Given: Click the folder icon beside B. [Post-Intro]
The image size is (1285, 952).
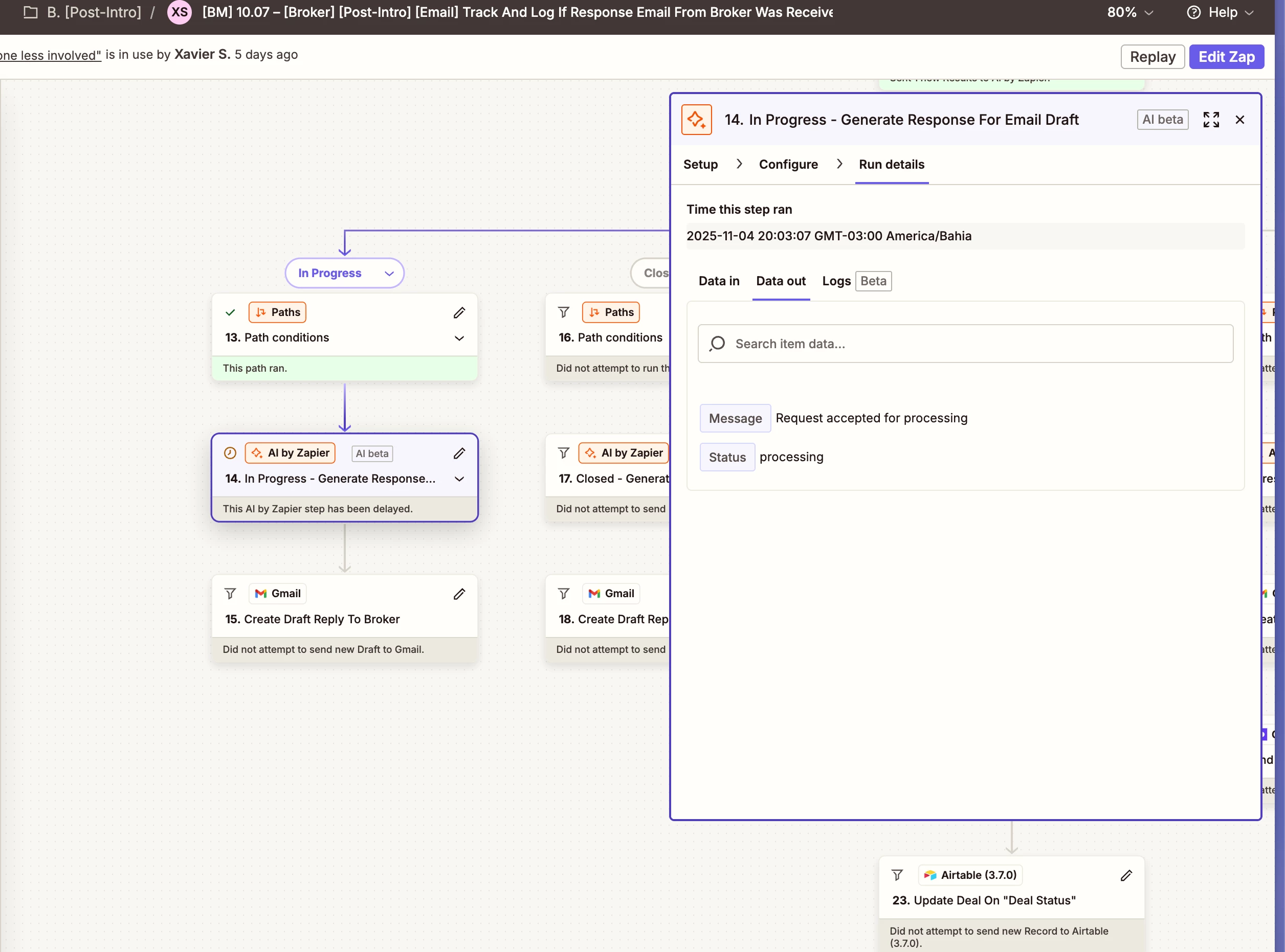Looking at the screenshot, I should [x=31, y=12].
